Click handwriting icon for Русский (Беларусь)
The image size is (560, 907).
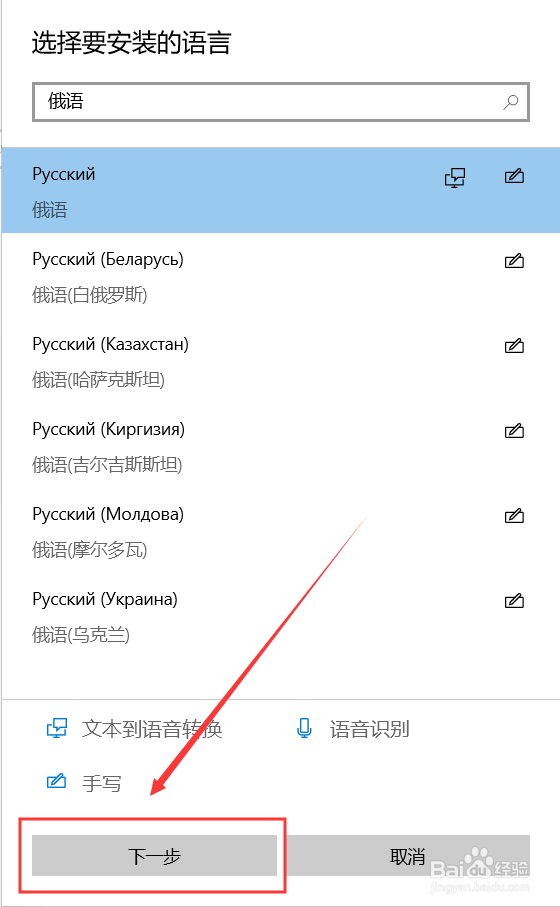tap(514, 261)
